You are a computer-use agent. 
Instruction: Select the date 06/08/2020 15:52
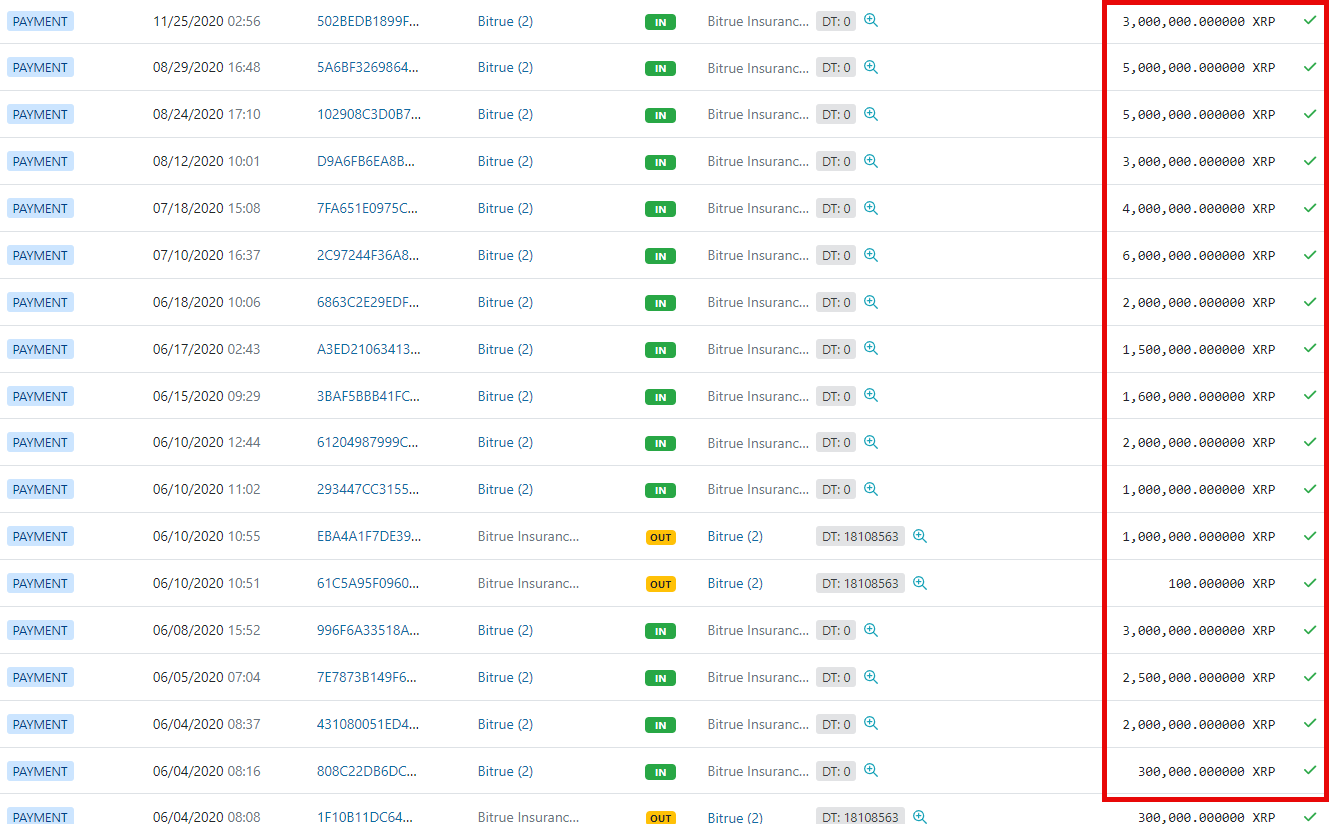207,631
